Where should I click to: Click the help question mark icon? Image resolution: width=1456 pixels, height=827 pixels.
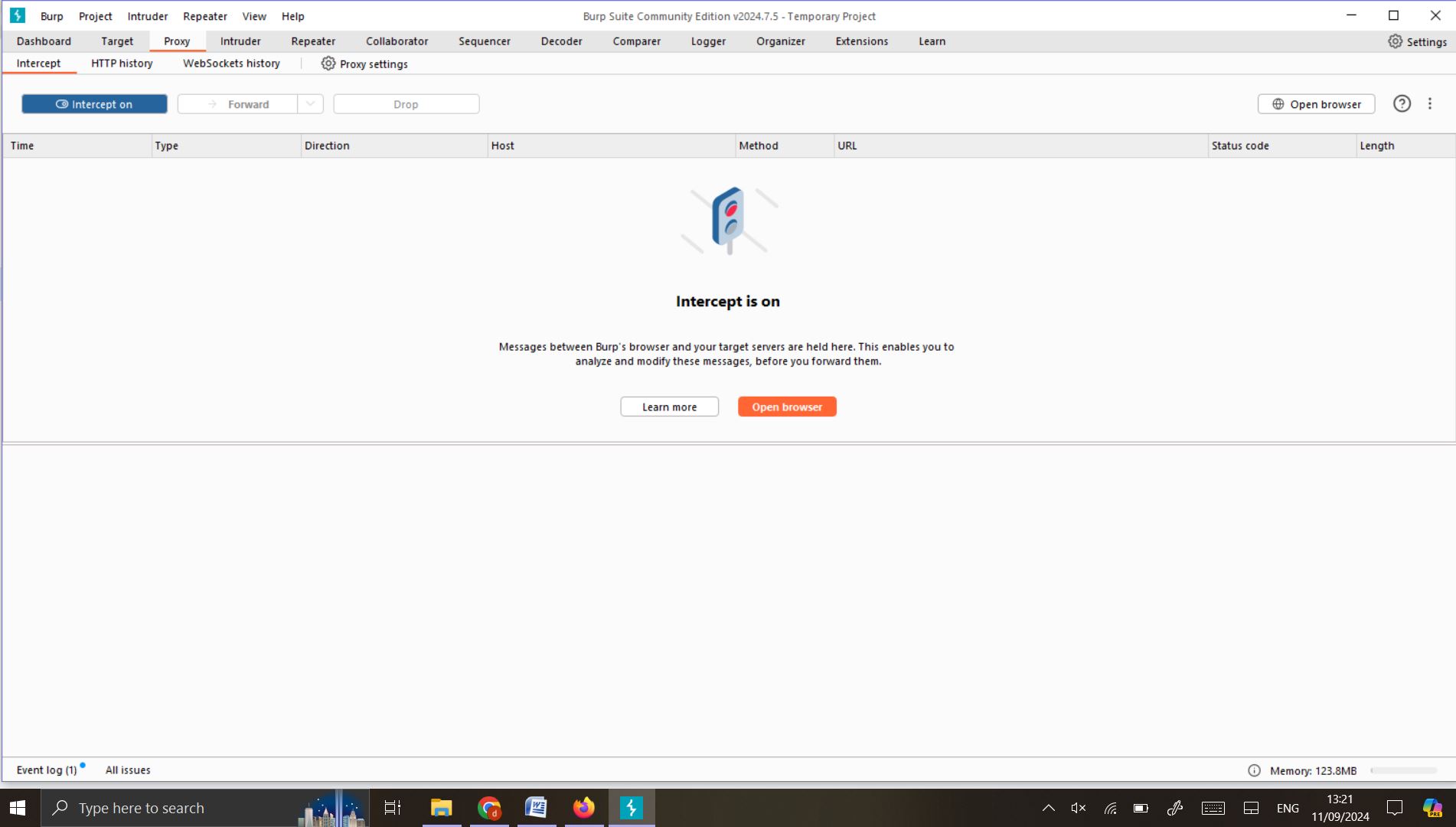pyautogui.click(x=1401, y=104)
